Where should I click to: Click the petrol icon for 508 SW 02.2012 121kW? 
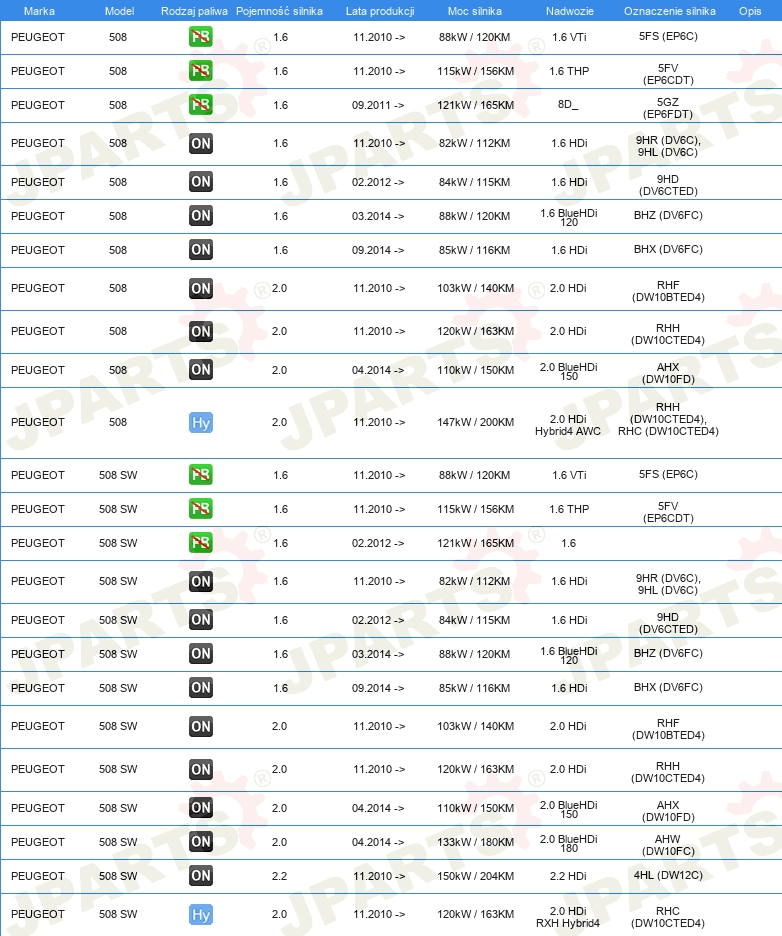201,543
